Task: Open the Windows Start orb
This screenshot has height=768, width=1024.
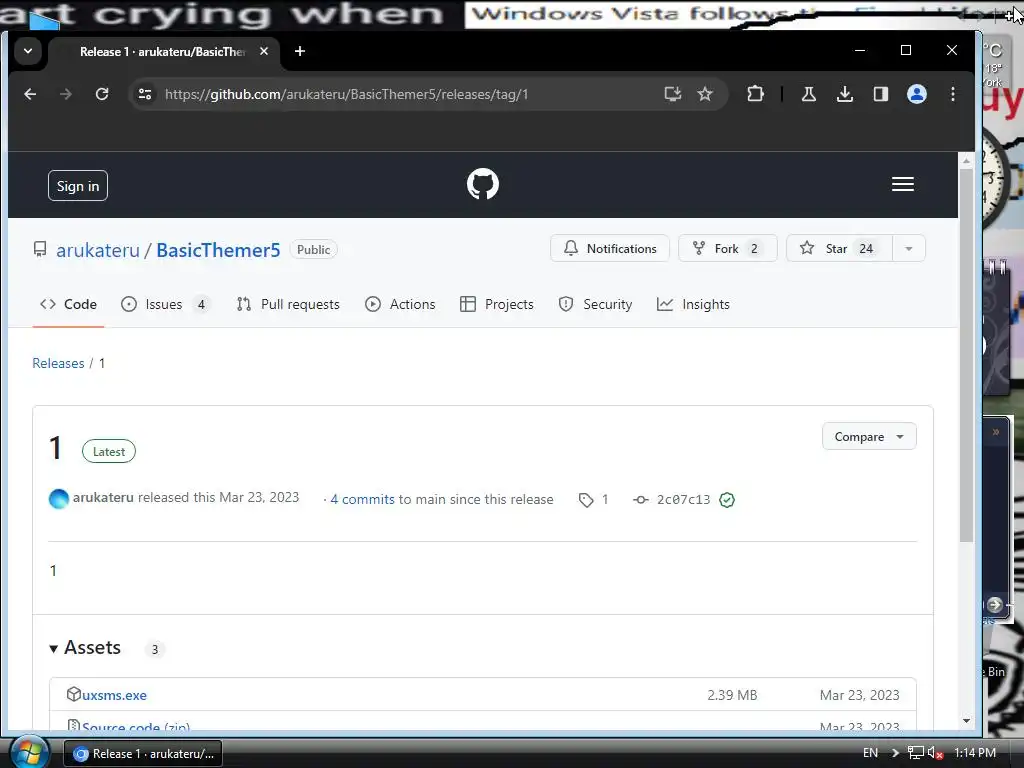Action: click(x=29, y=752)
